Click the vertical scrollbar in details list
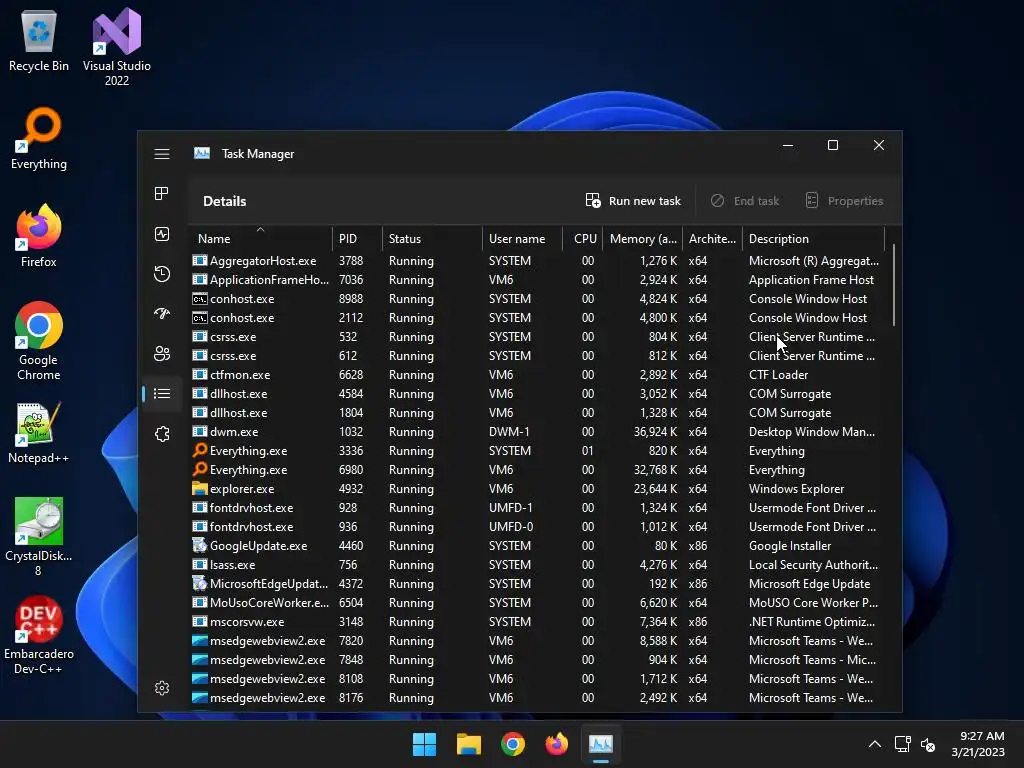This screenshot has height=768, width=1024. (x=894, y=285)
